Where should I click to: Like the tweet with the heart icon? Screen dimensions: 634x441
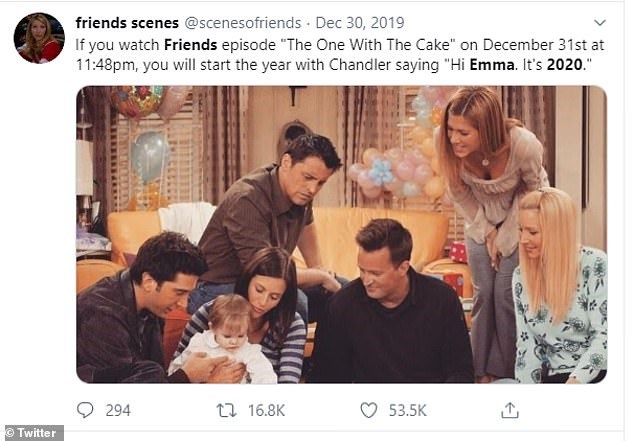(368, 410)
